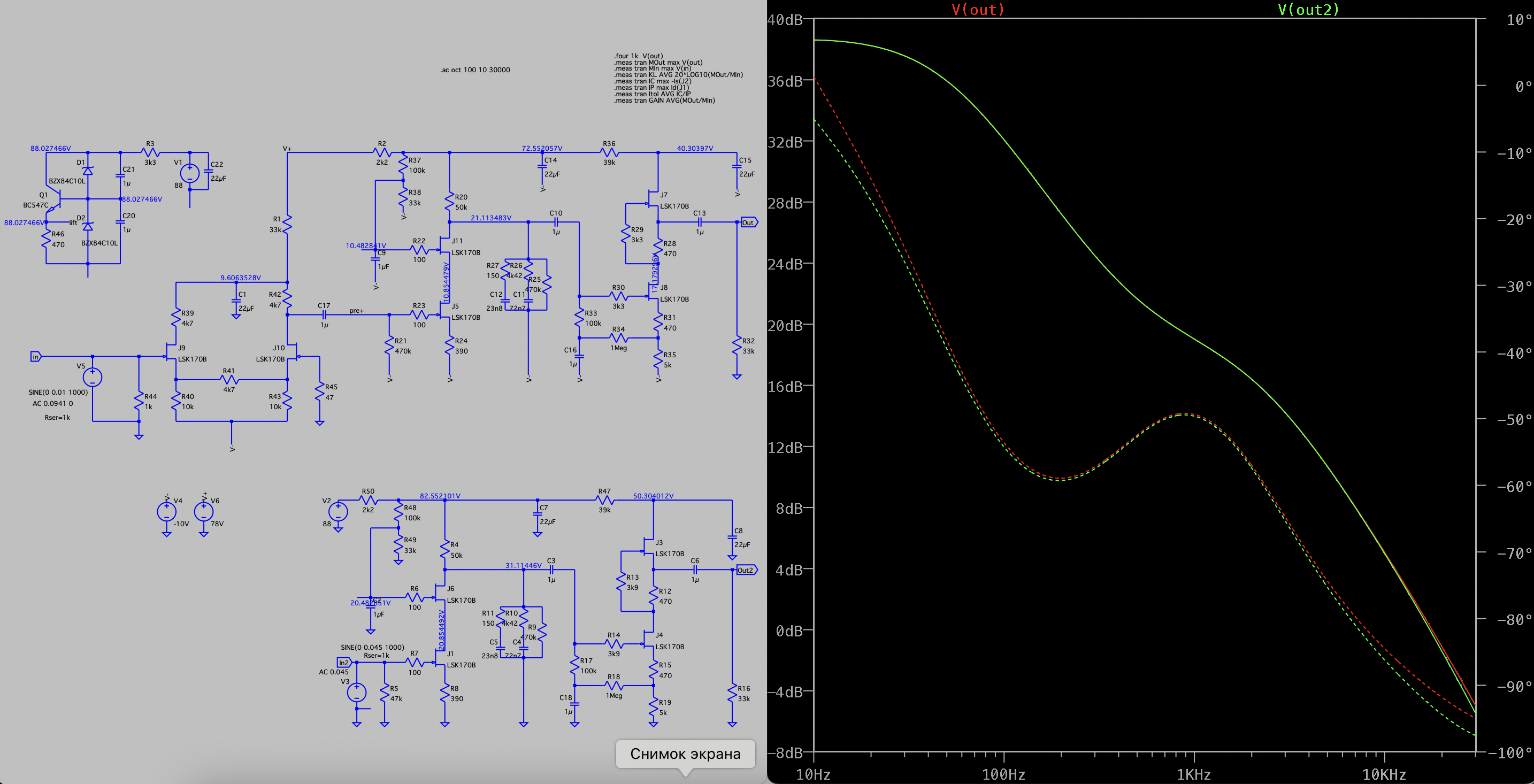The width and height of the screenshot is (1534, 784).
Task: Click the V(out2) trace label
Action: 1308,10
